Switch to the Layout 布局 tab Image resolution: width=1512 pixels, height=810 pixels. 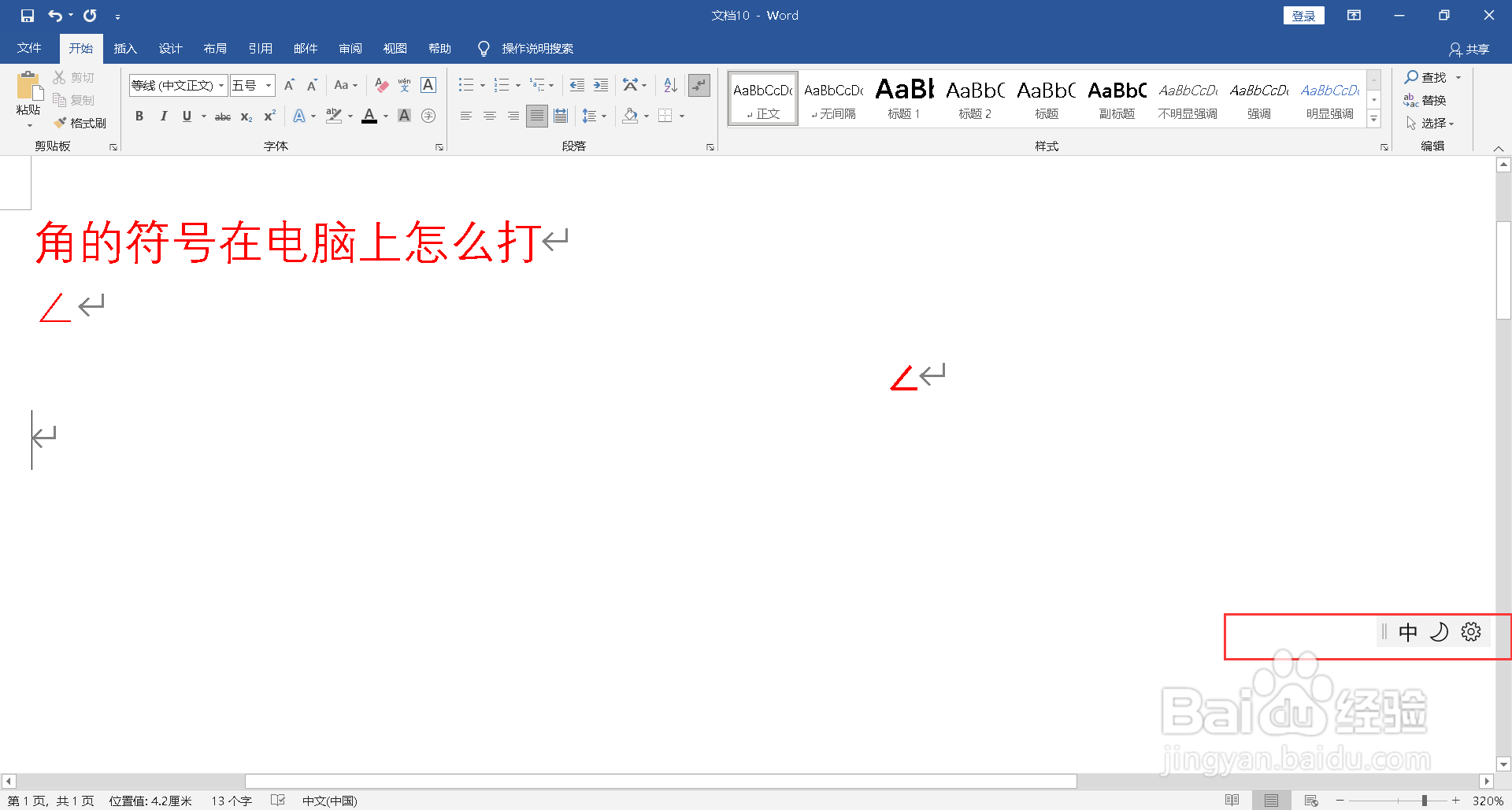(215, 48)
